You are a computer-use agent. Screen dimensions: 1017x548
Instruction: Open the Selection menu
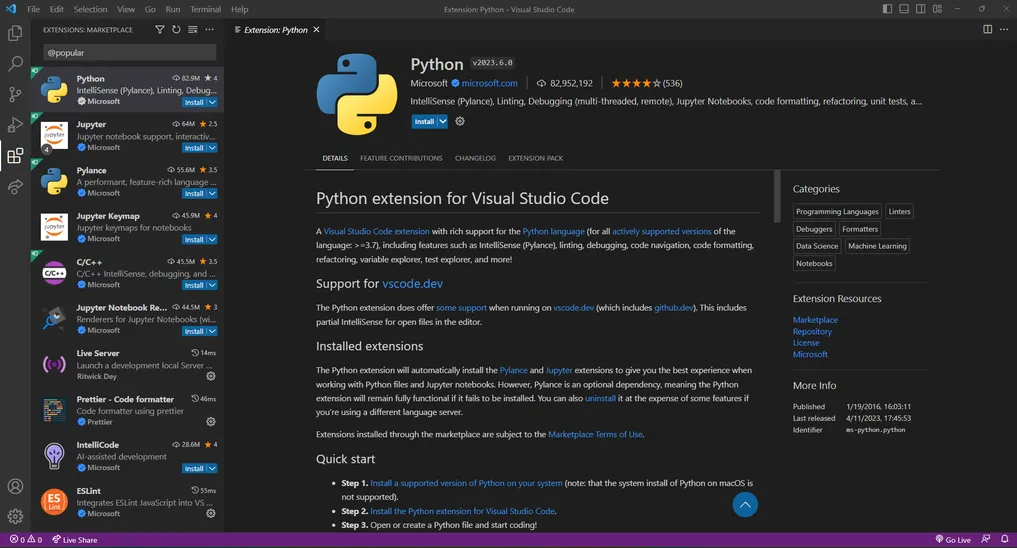point(90,9)
